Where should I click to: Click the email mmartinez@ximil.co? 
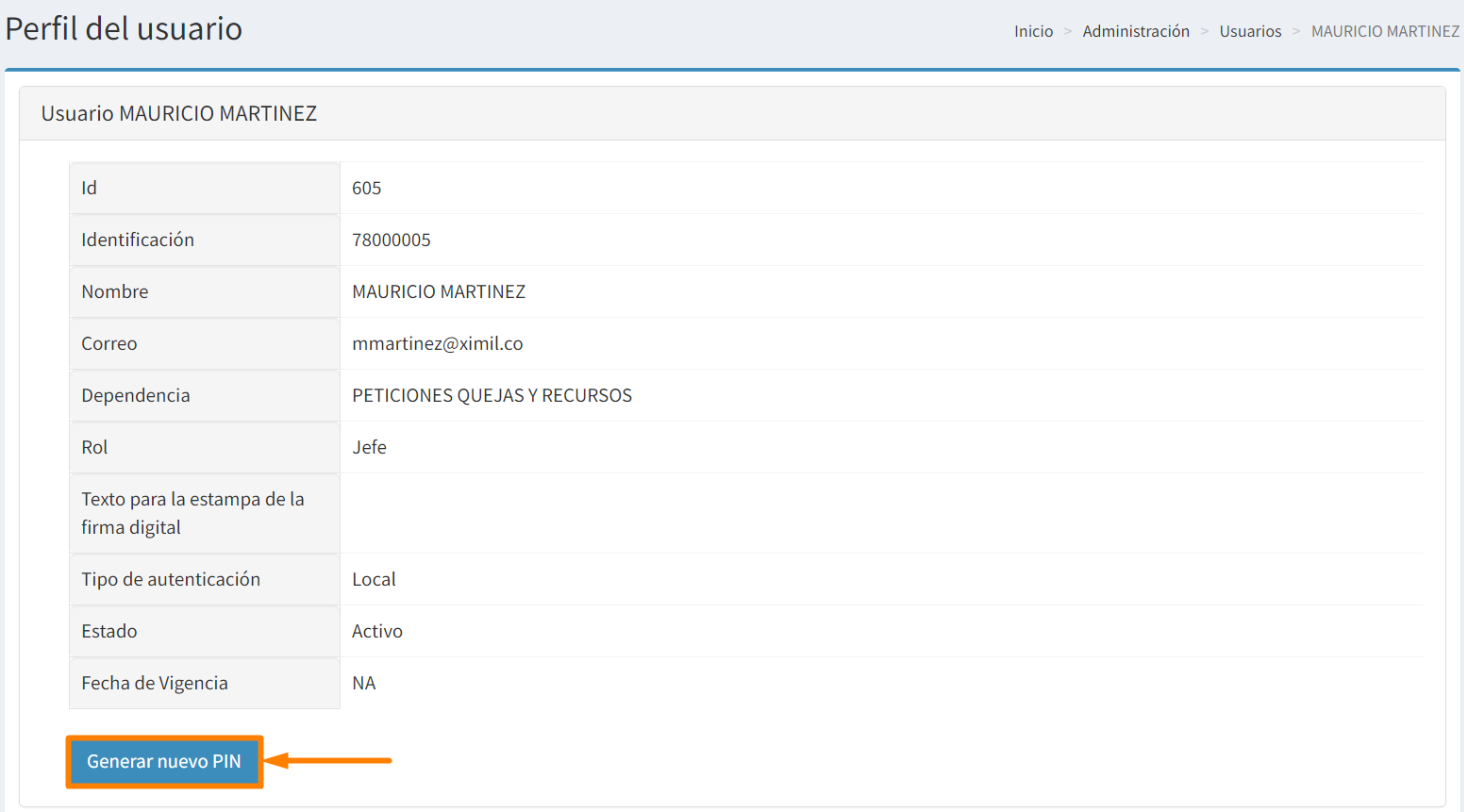click(437, 343)
